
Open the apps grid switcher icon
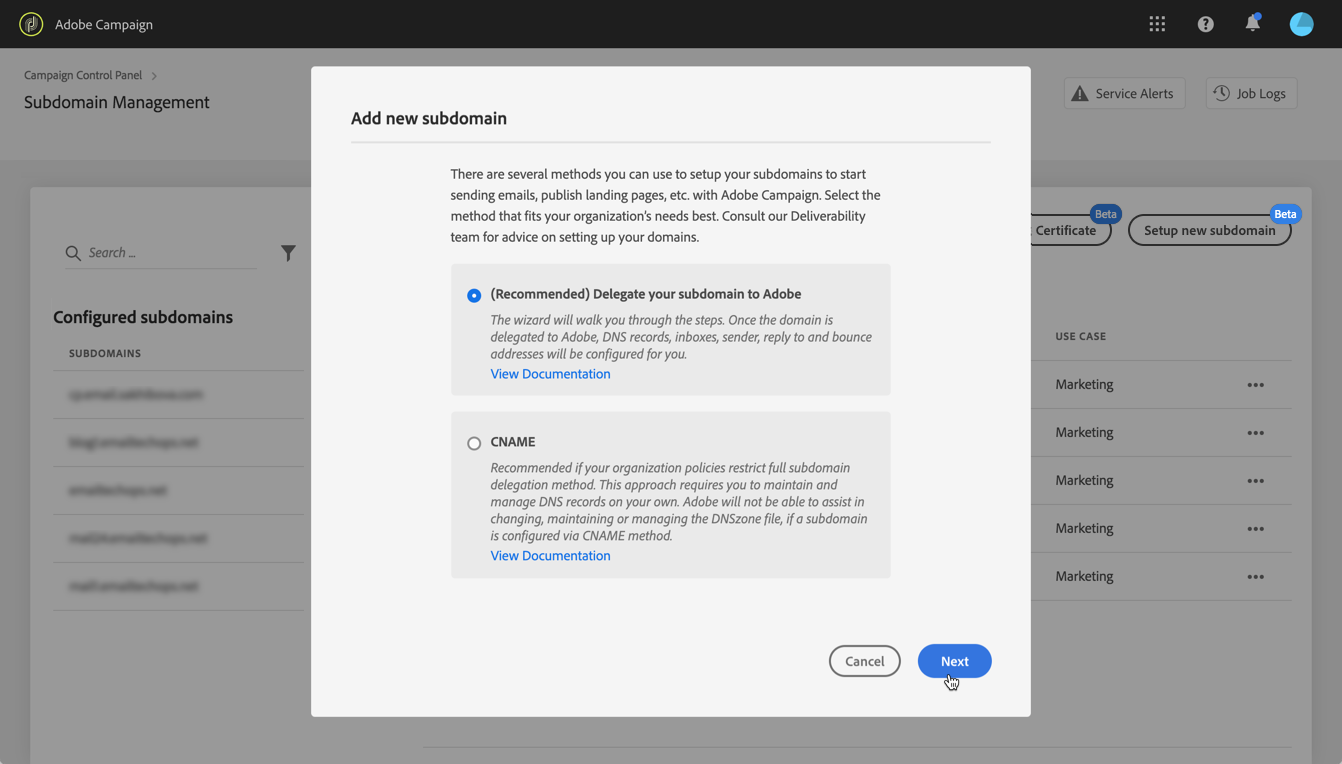[x=1157, y=24]
